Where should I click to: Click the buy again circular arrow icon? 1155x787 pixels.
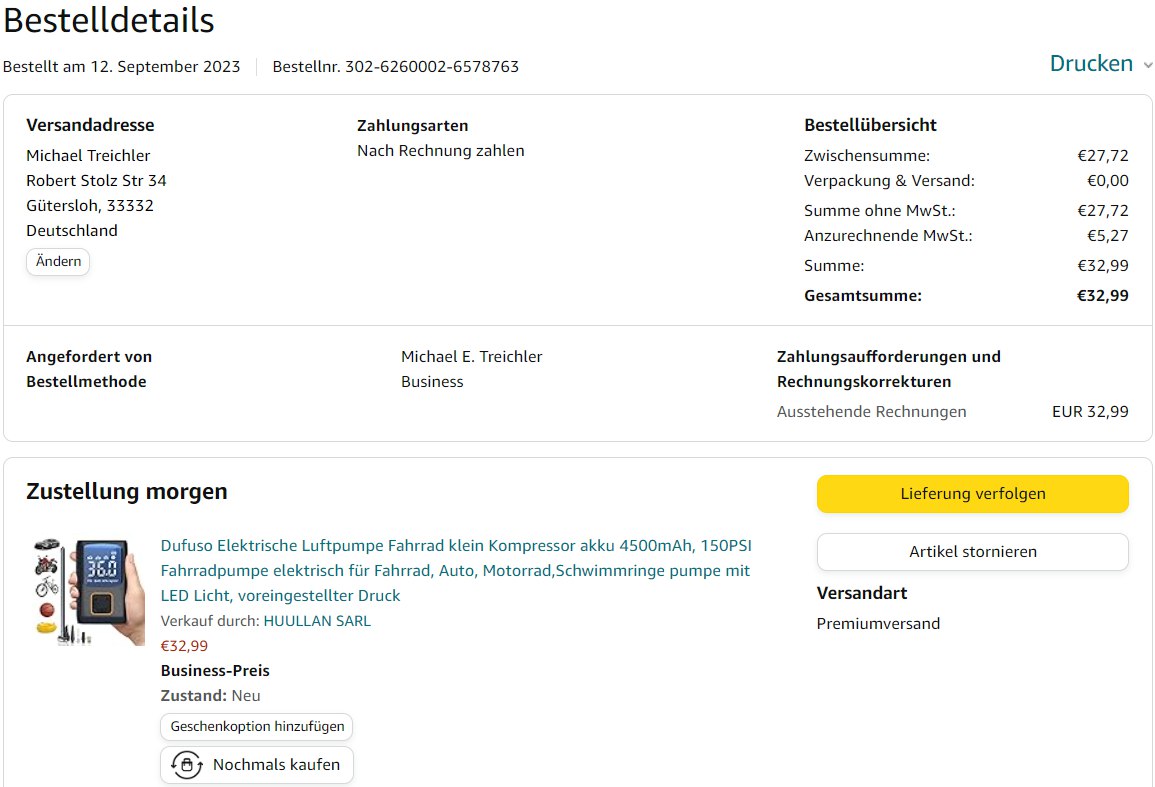click(186, 765)
